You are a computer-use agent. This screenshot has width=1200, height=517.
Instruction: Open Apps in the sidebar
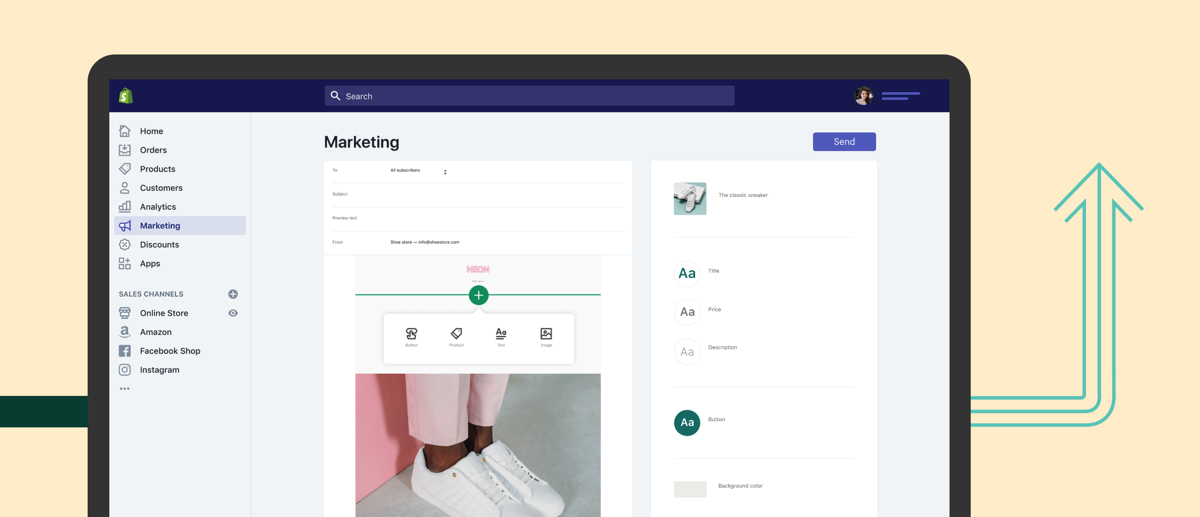(150, 264)
